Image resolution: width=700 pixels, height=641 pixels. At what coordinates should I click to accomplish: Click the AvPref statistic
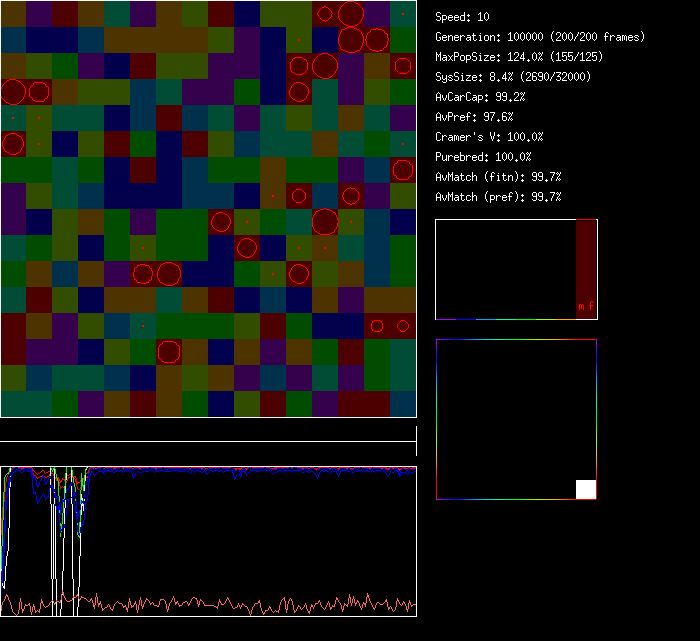click(474, 117)
